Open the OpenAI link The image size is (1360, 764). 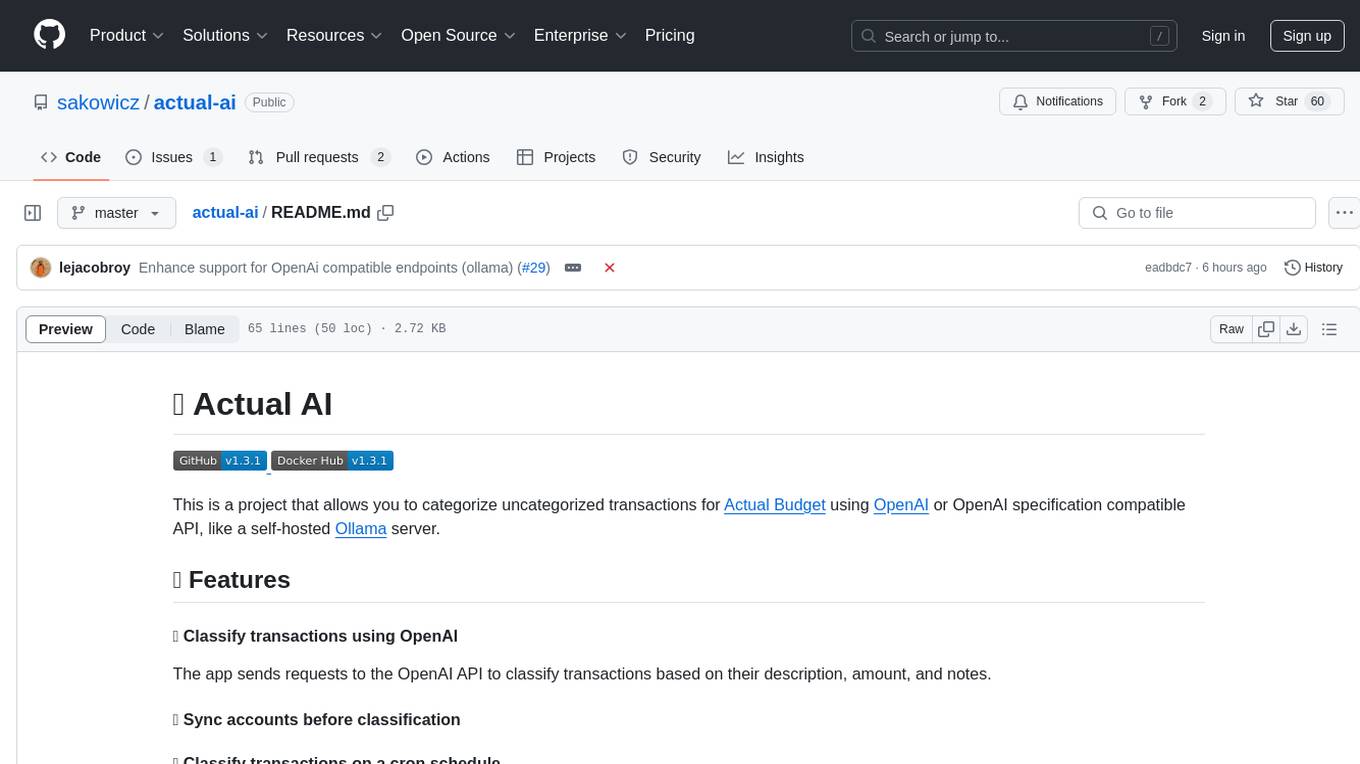click(901, 504)
